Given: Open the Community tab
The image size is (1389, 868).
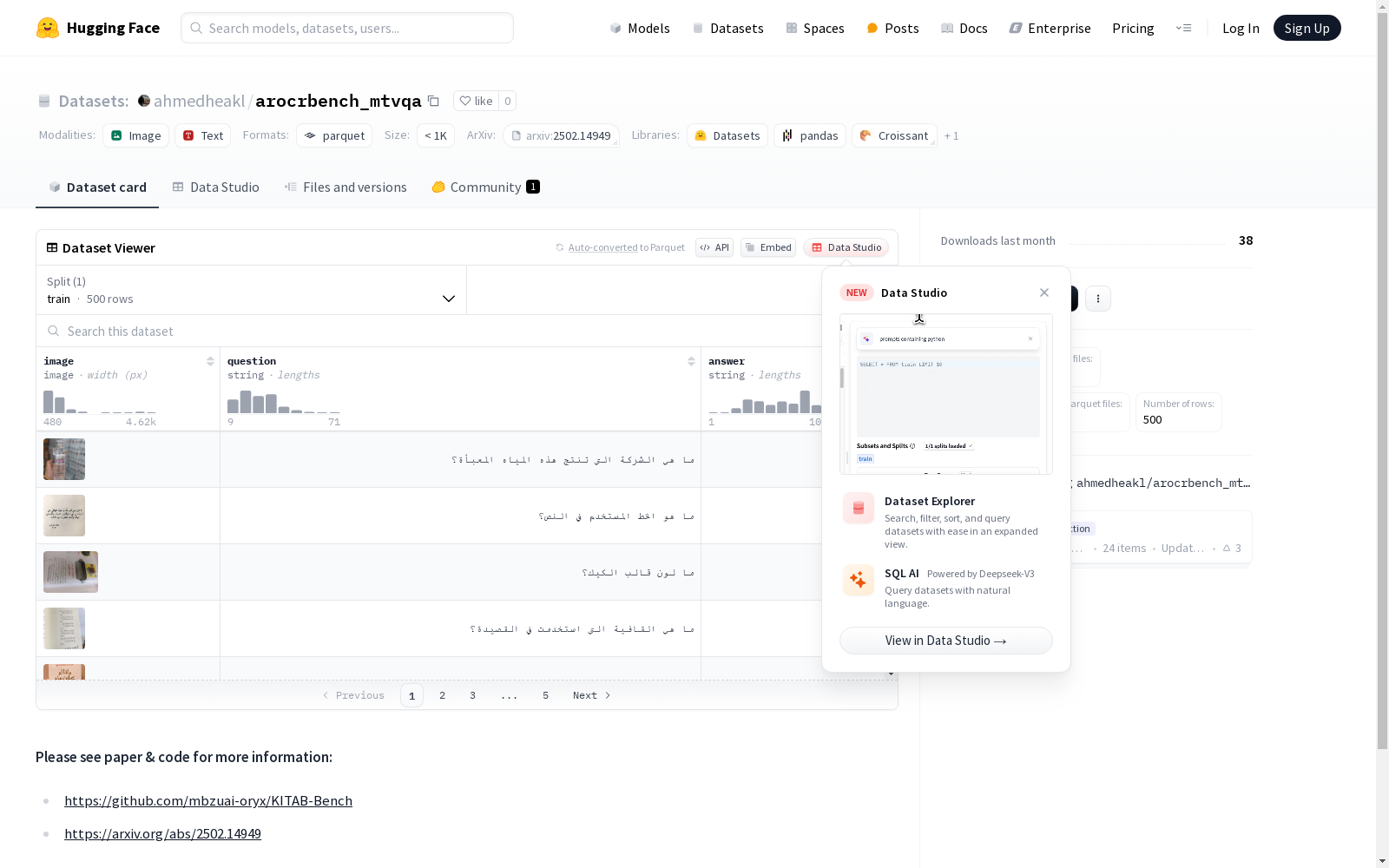Looking at the screenshot, I should pos(485,187).
